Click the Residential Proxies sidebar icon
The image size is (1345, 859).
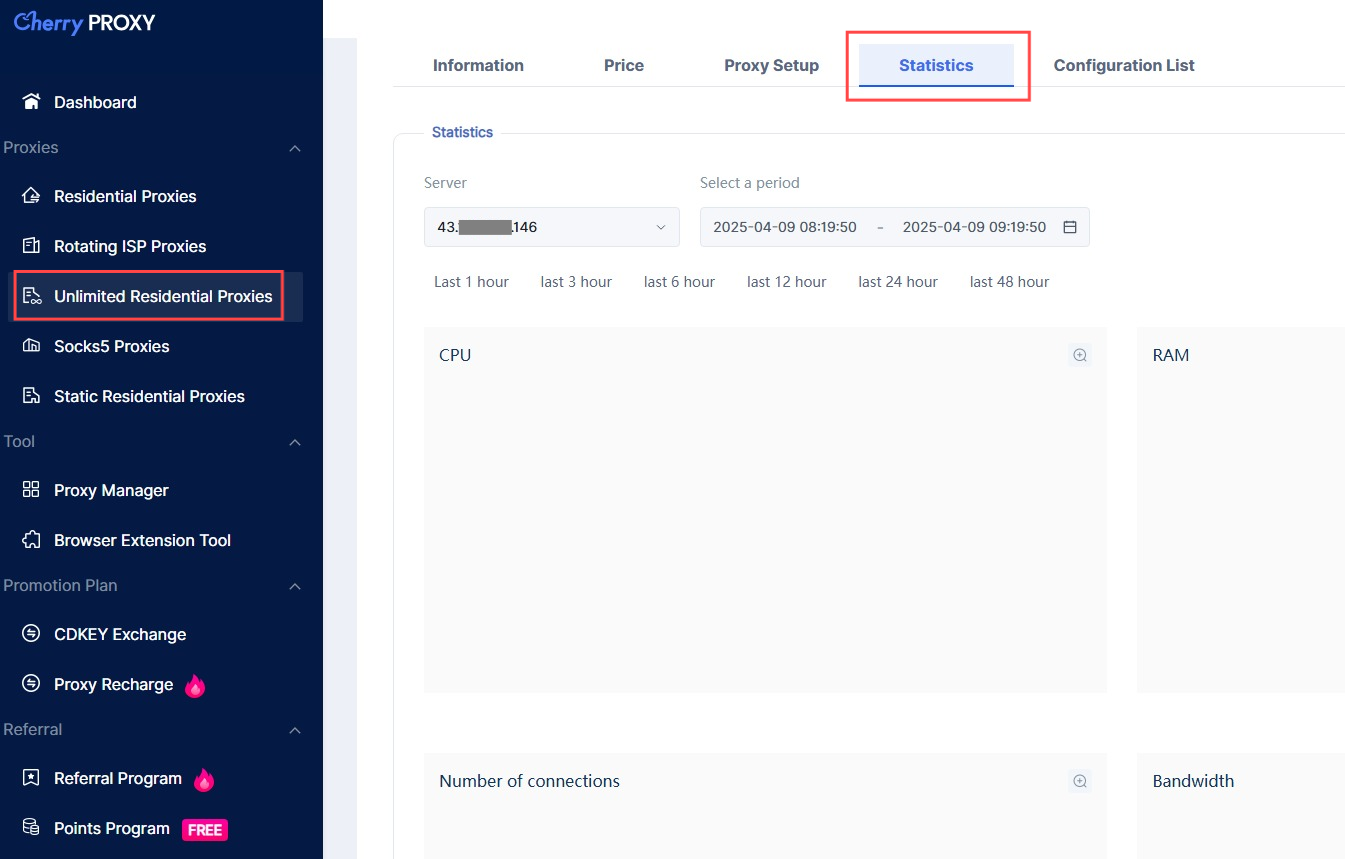31,196
